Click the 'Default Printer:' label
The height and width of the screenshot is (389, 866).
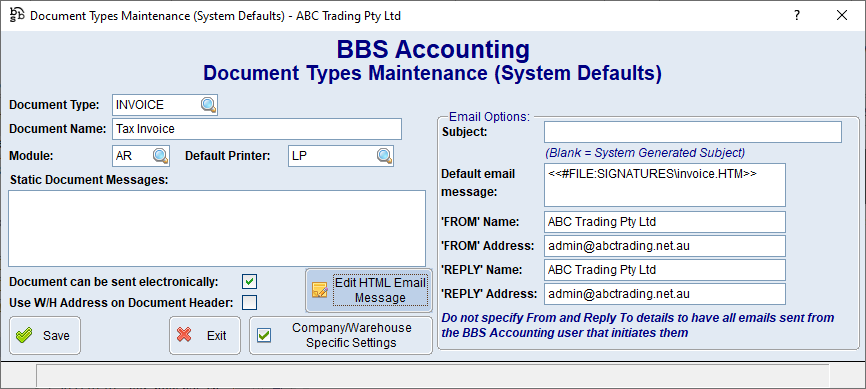point(228,156)
